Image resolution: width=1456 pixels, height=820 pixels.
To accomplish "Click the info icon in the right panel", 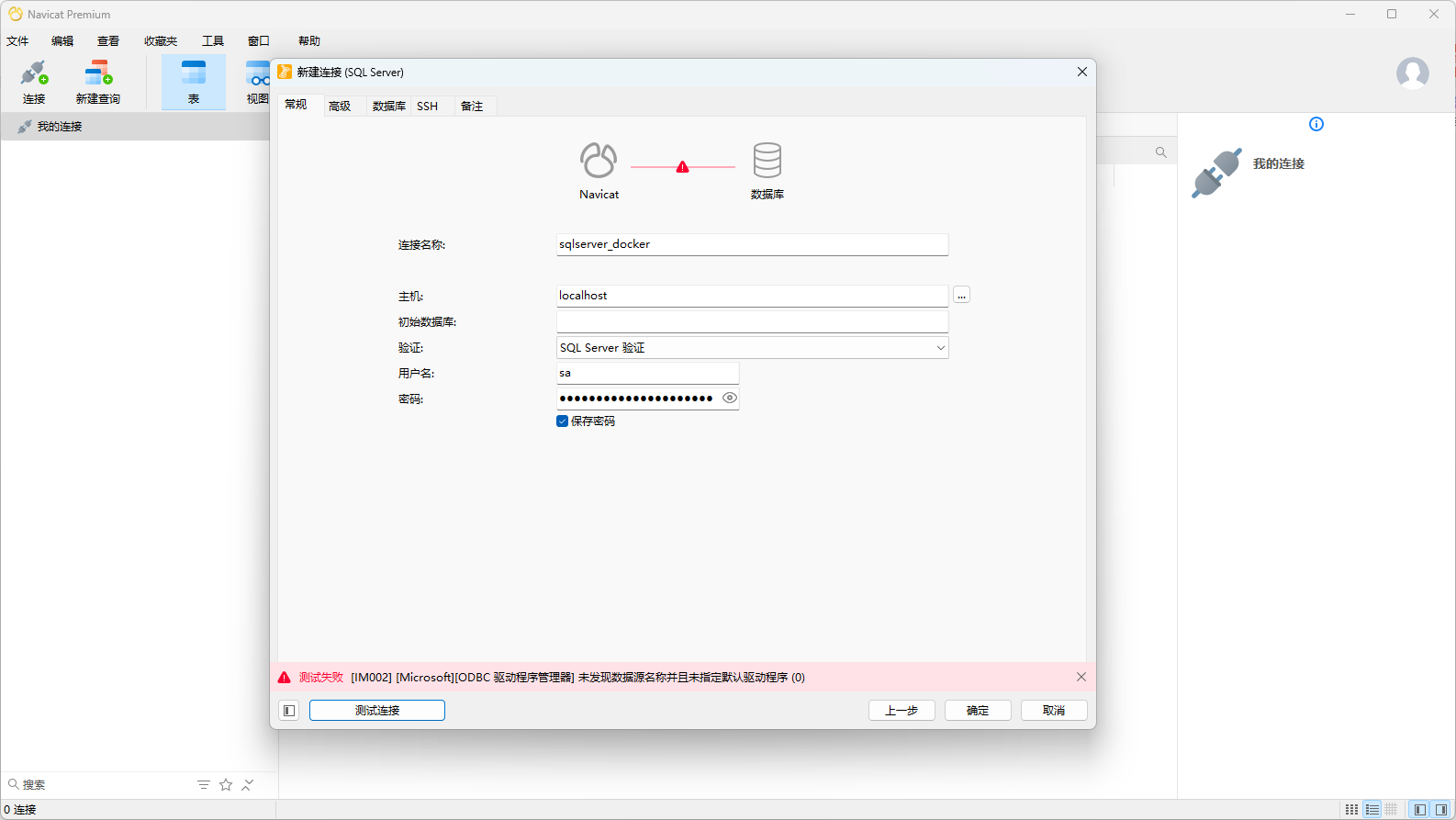I will [x=1316, y=124].
